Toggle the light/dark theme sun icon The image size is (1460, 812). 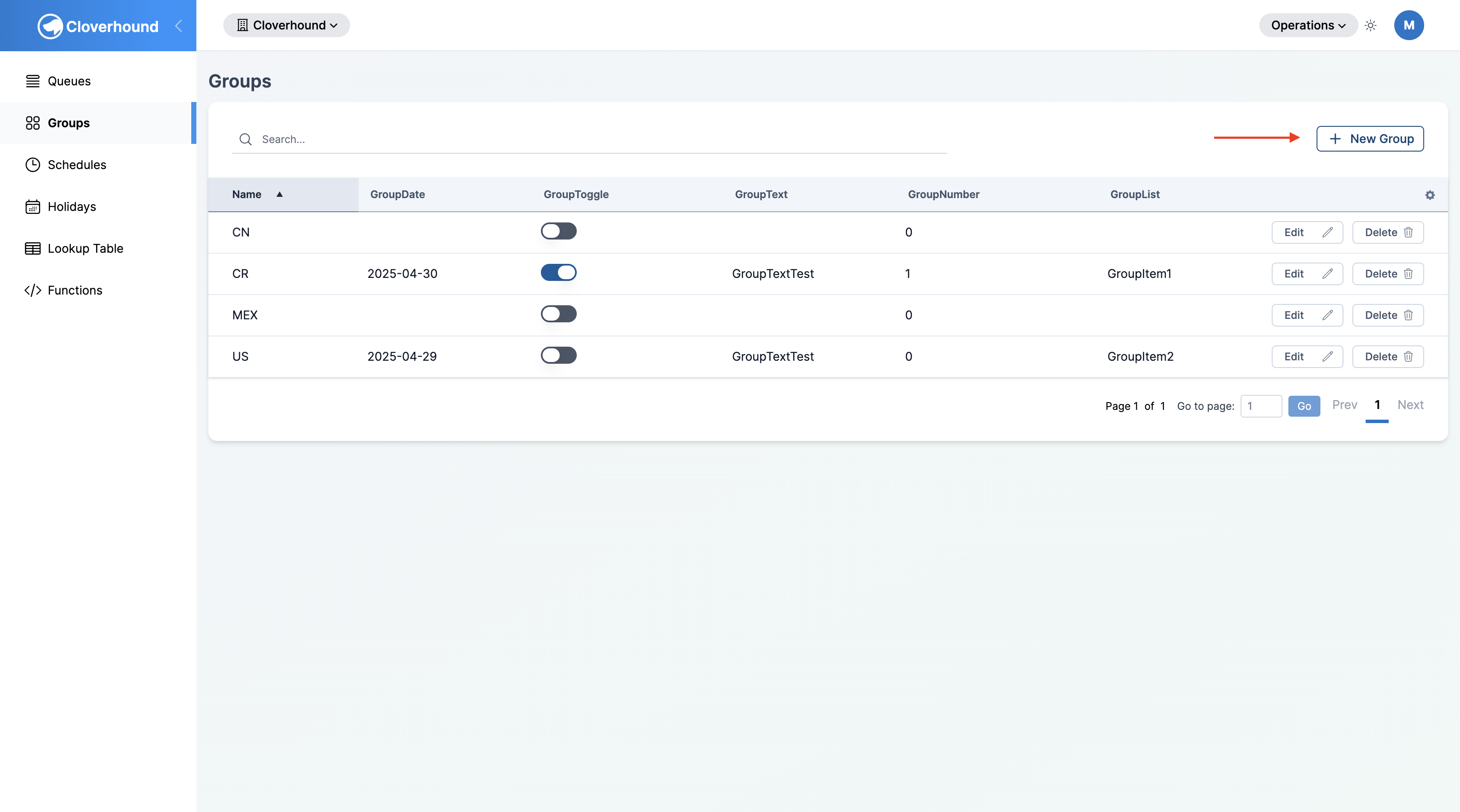(x=1370, y=26)
